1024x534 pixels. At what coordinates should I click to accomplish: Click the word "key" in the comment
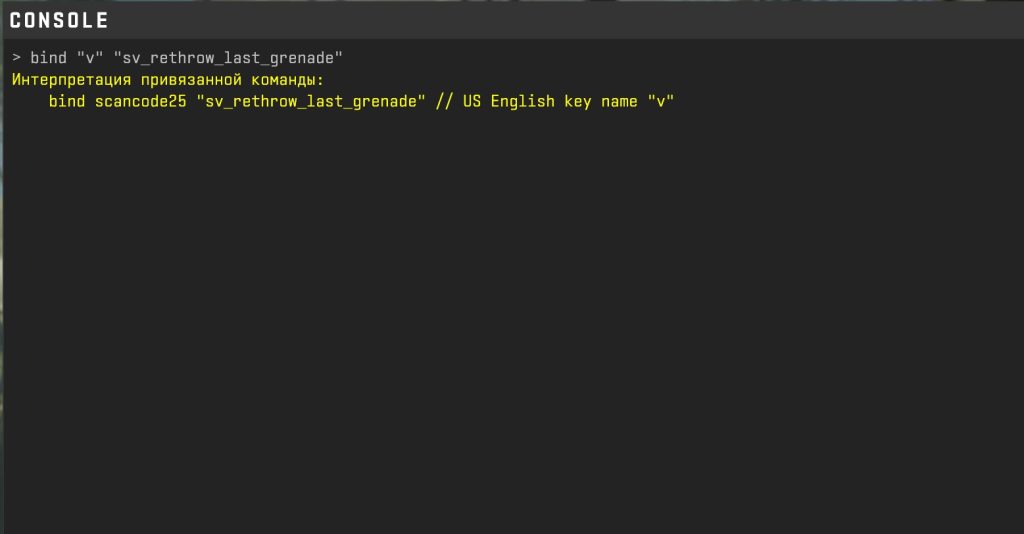[x=577, y=102]
